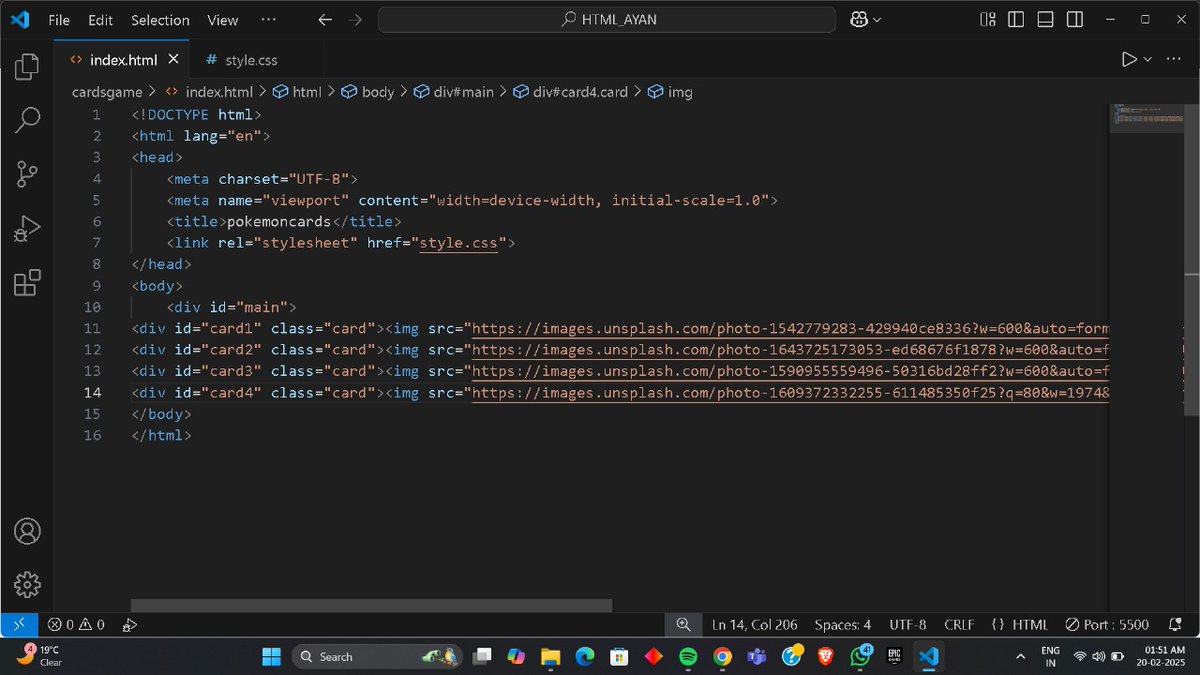1200x675 pixels.
Task: Change encoding via UTF-8
Action: point(908,624)
